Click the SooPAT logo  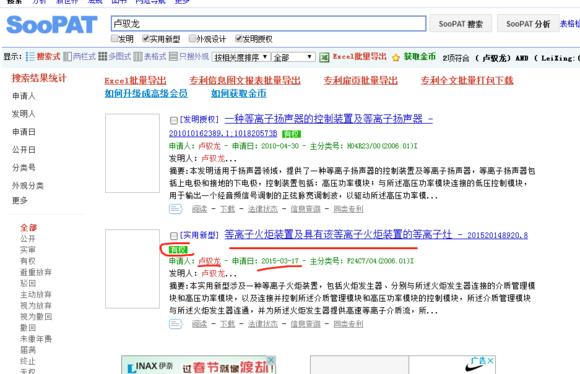[52, 25]
